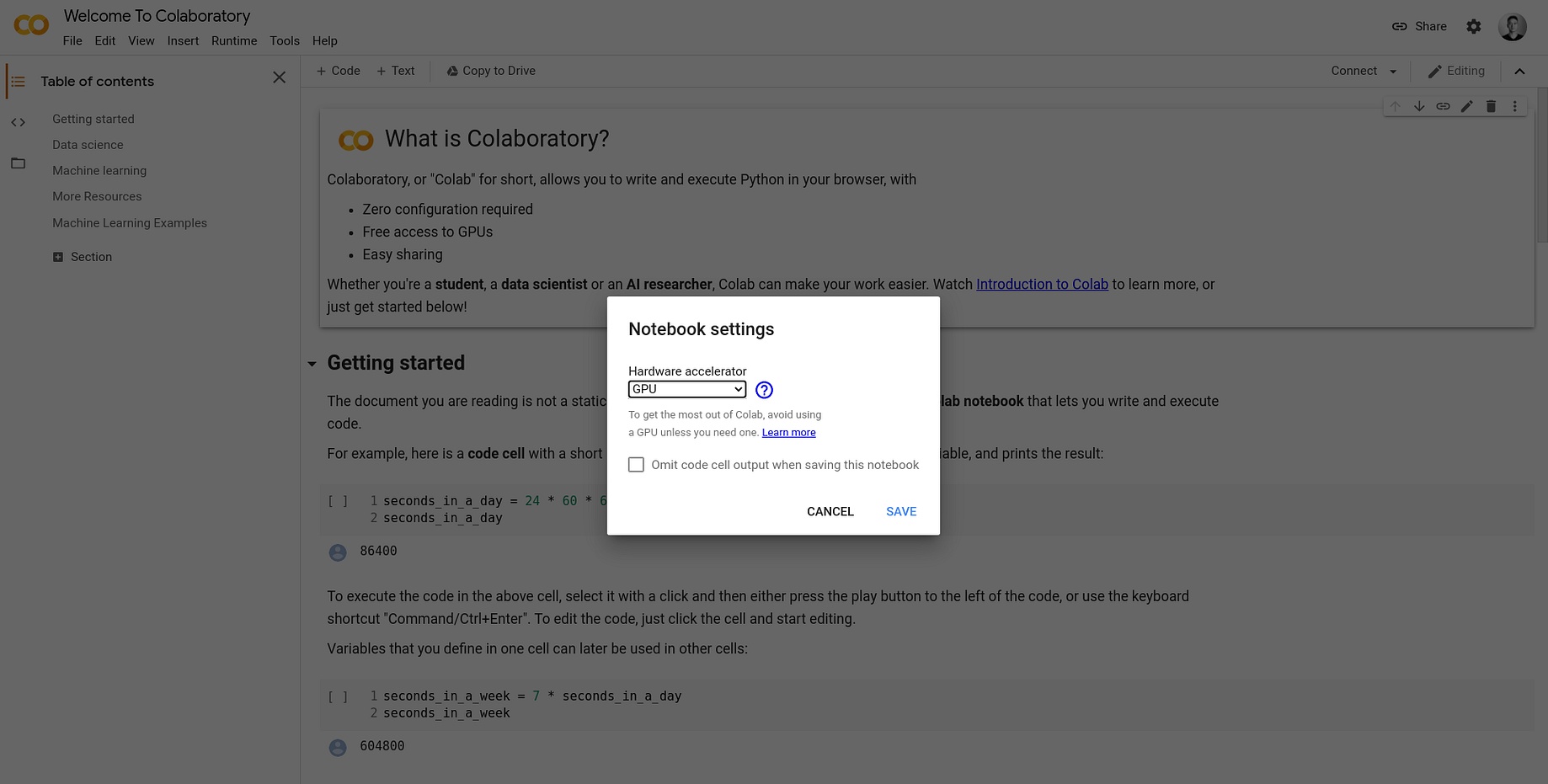
Task: Collapse the header with the caret icon
Action: coord(1519,72)
